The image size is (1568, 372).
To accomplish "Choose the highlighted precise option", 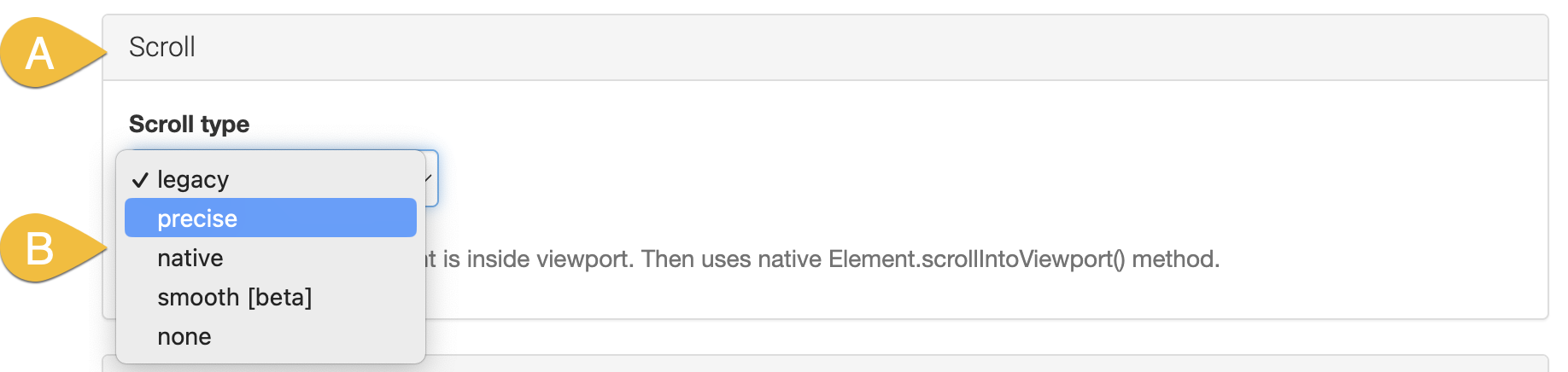I will tap(197, 218).
